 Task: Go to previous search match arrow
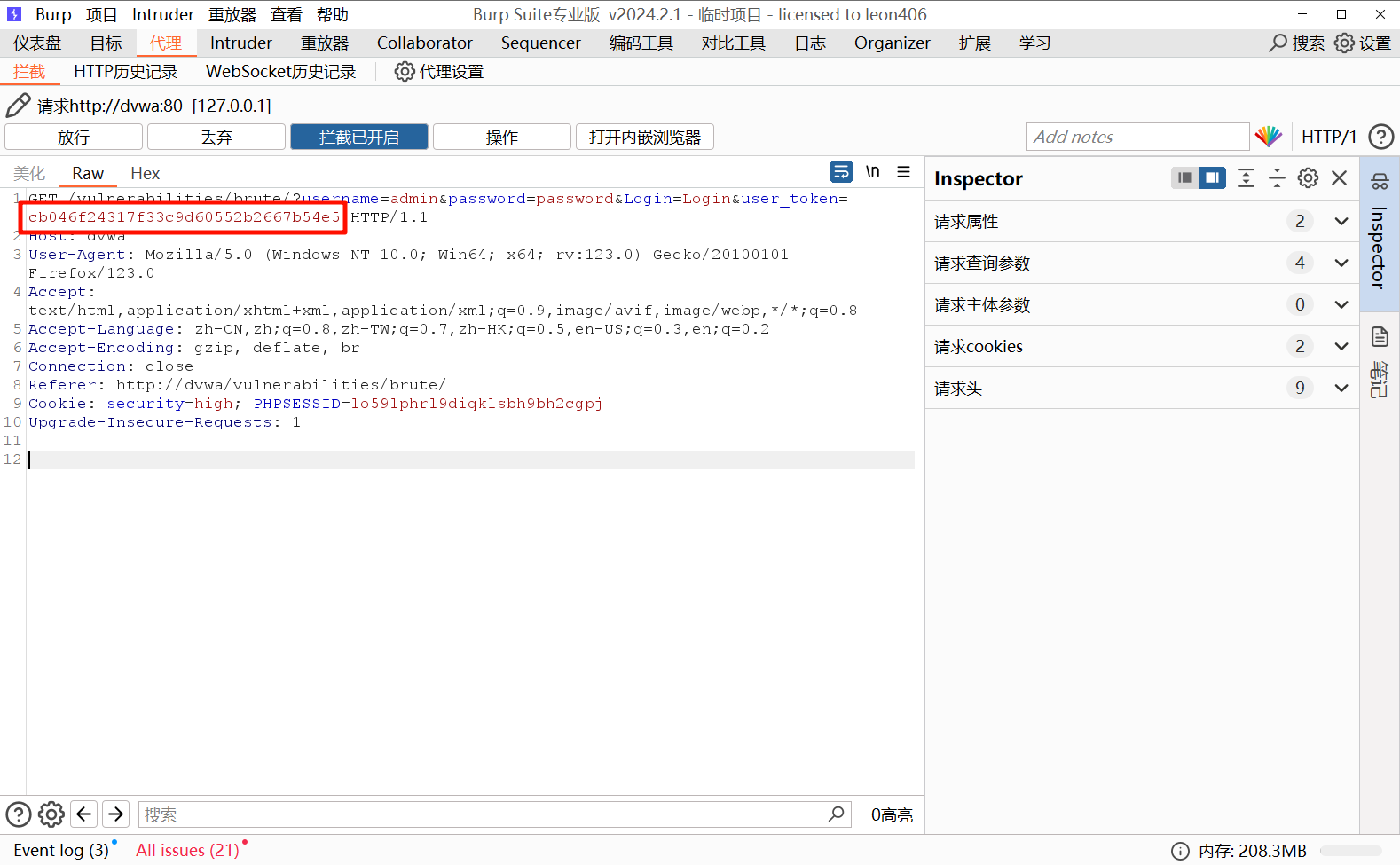(84, 814)
